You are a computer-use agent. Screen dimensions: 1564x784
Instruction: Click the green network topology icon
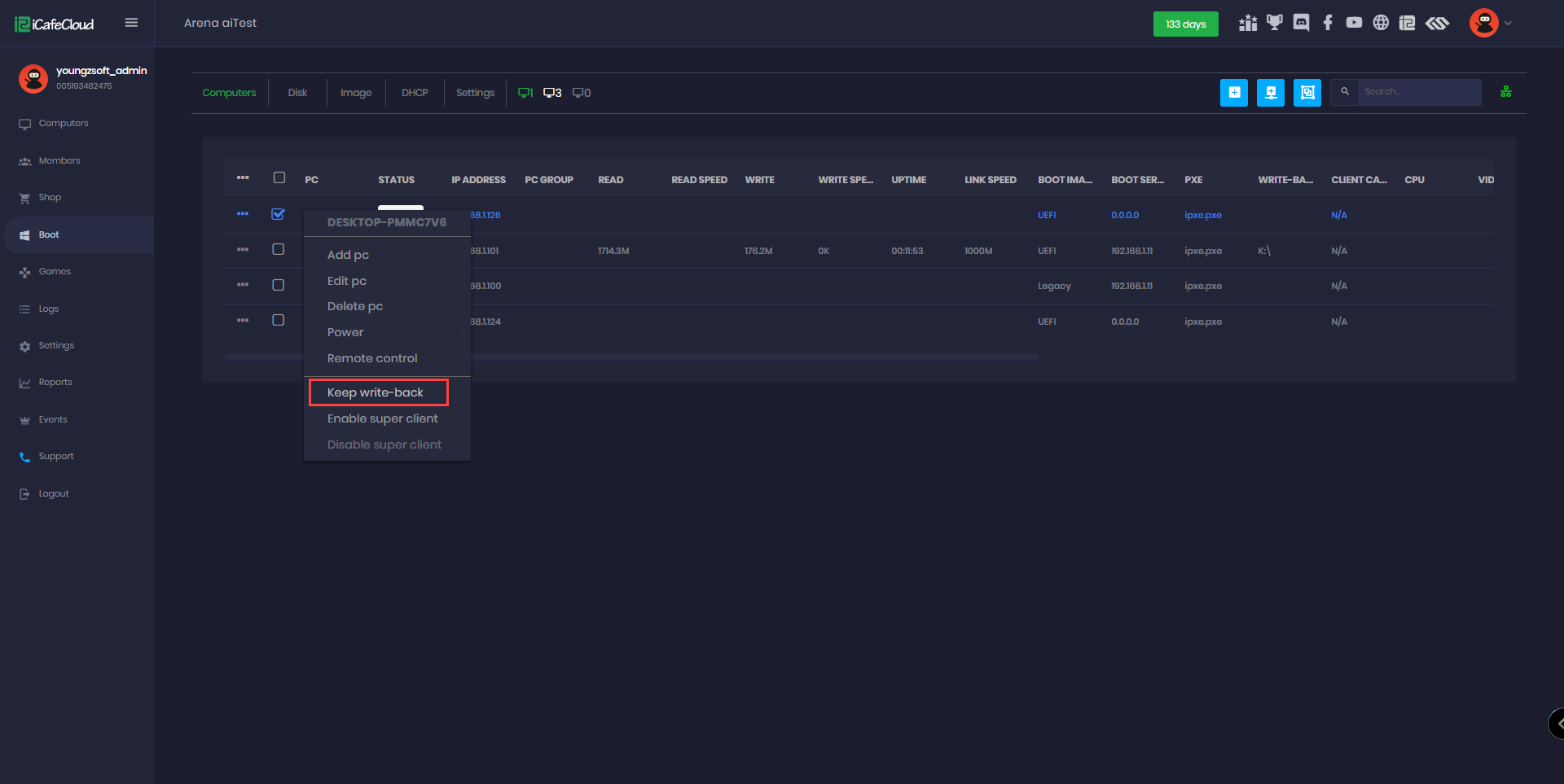pyautogui.click(x=1505, y=92)
